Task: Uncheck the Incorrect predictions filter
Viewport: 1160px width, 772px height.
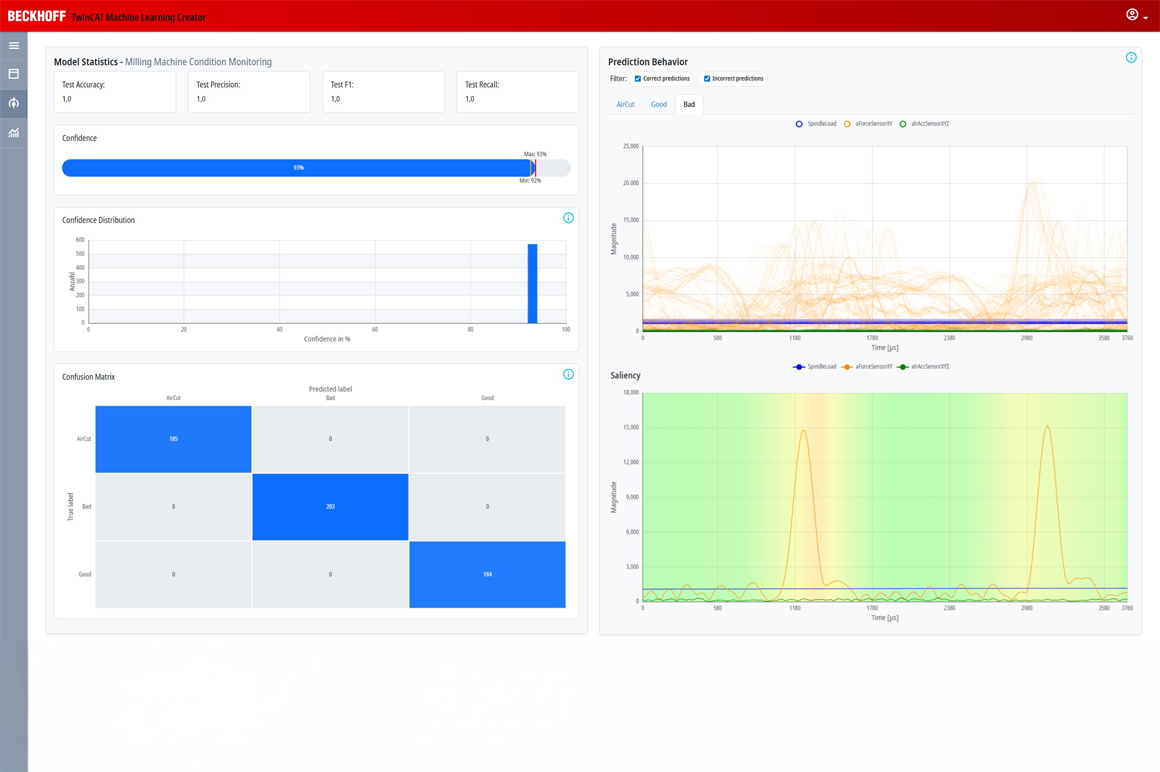Action: (x=707, y=79)
